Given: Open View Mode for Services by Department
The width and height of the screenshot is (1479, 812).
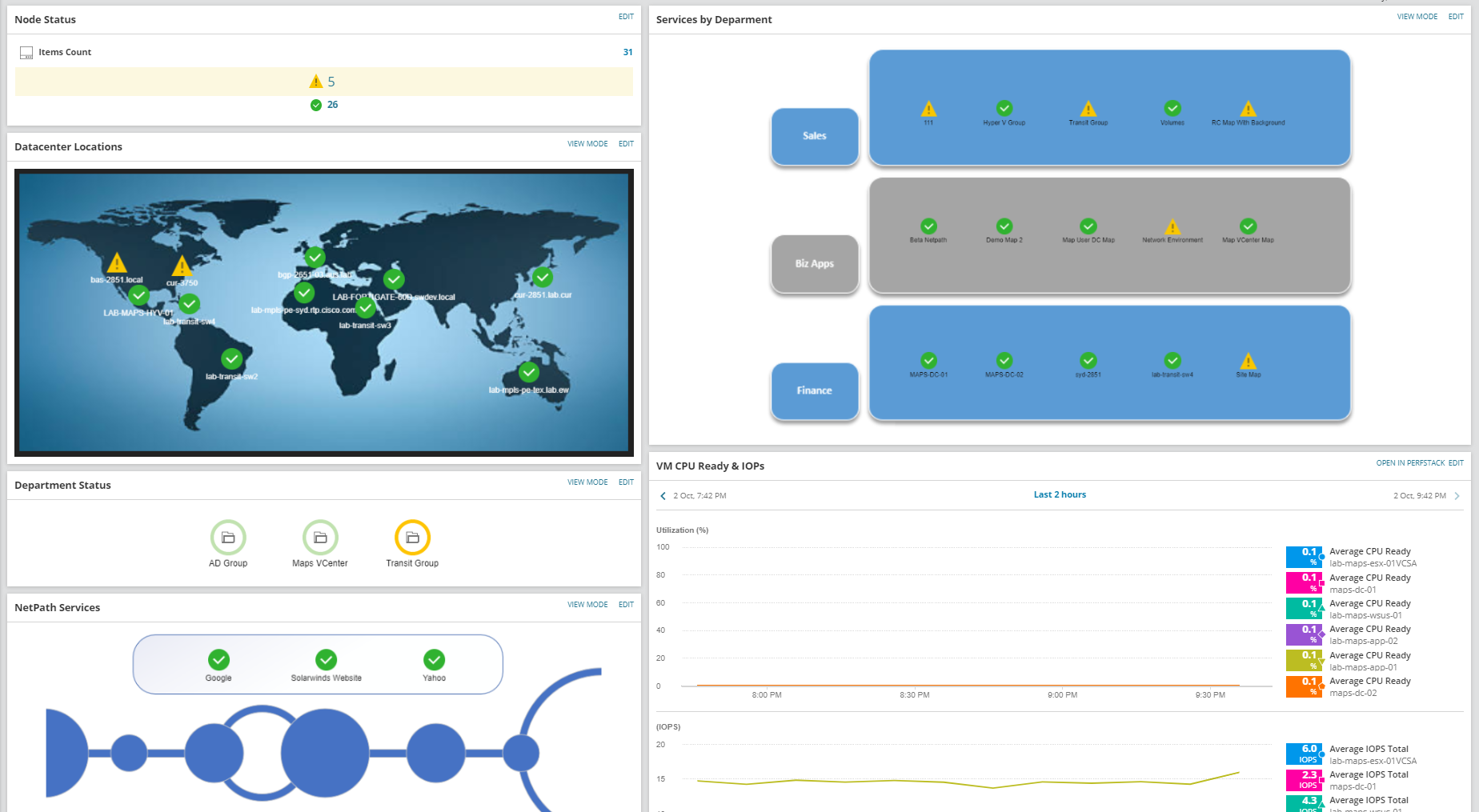Looking at the screenshot, I should pos(1417,17).
